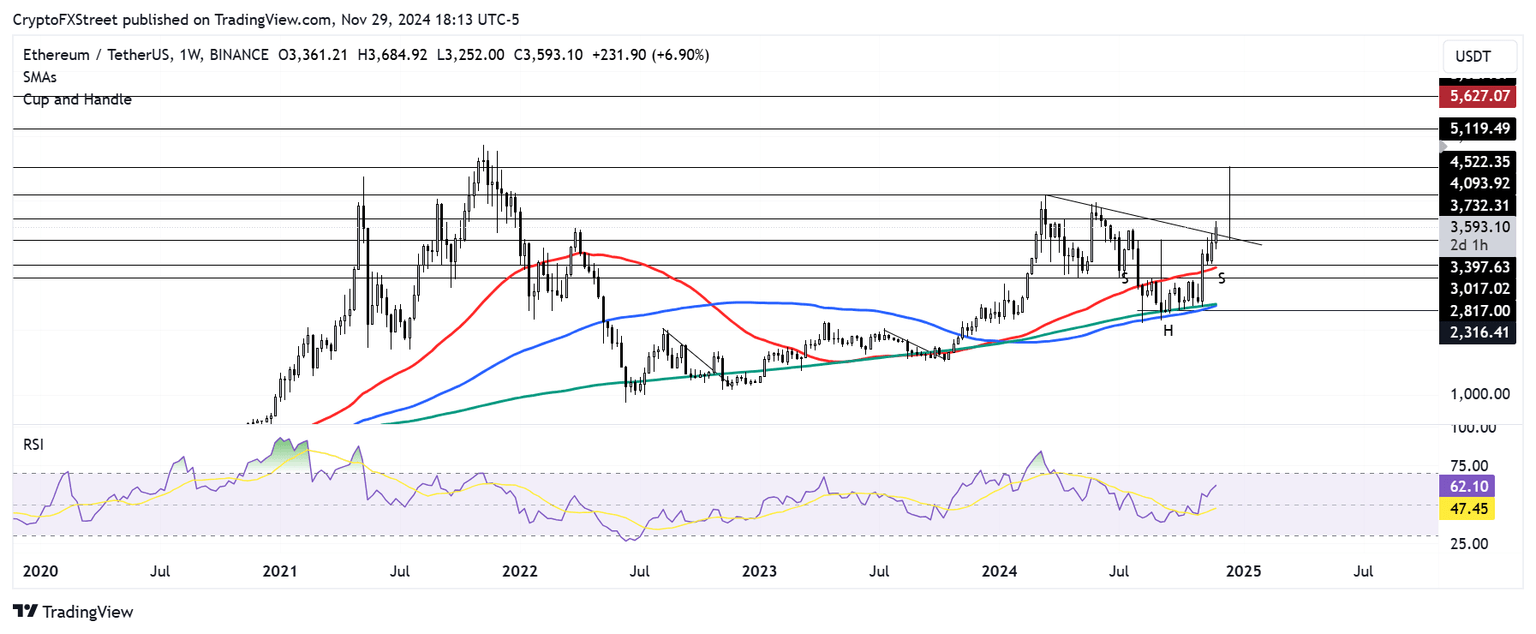Click the 4,522.35 price level label
1536x634 pixels.
point(1481,161)
